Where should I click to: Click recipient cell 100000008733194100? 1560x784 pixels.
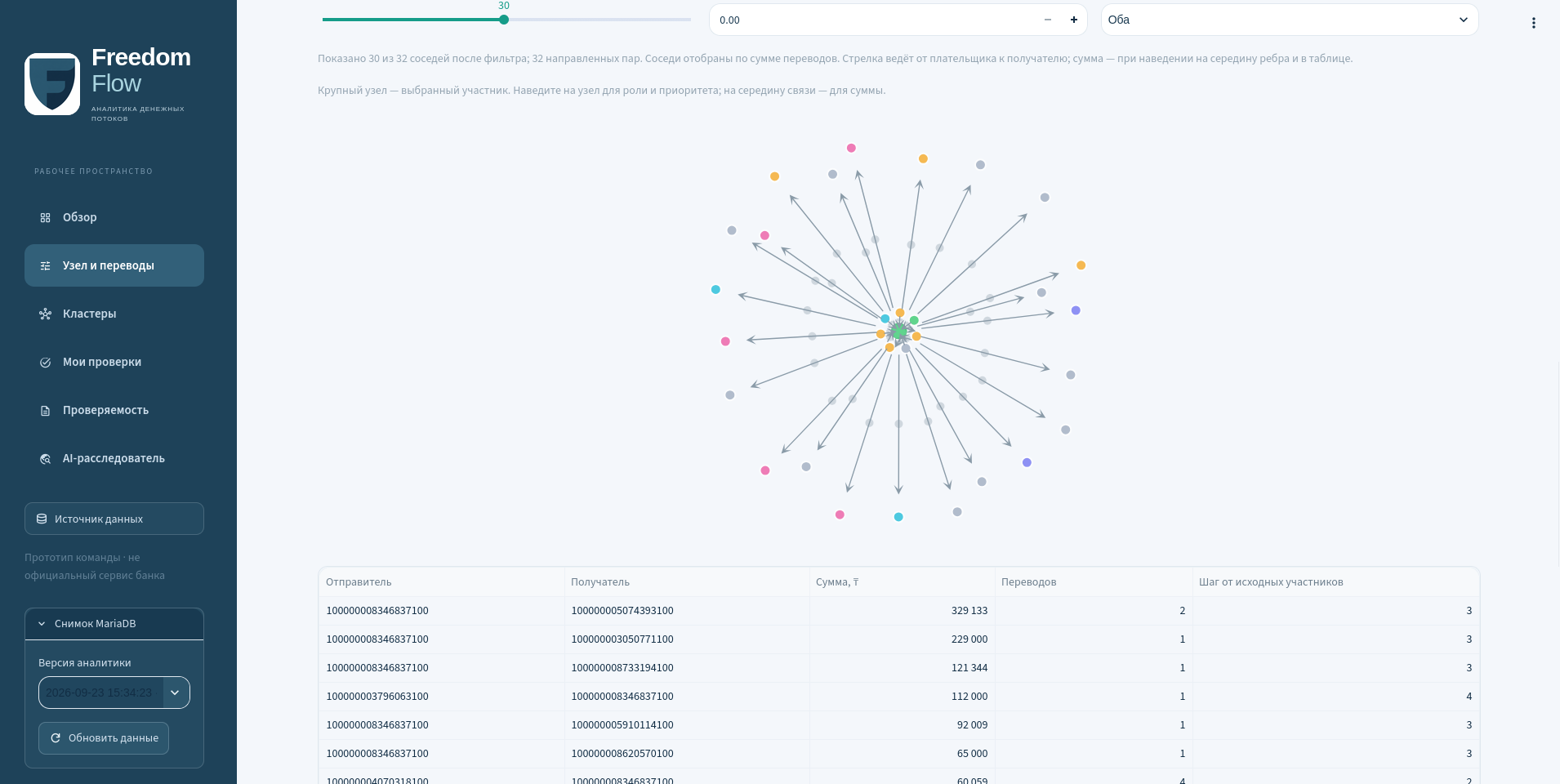pos(687,668)
